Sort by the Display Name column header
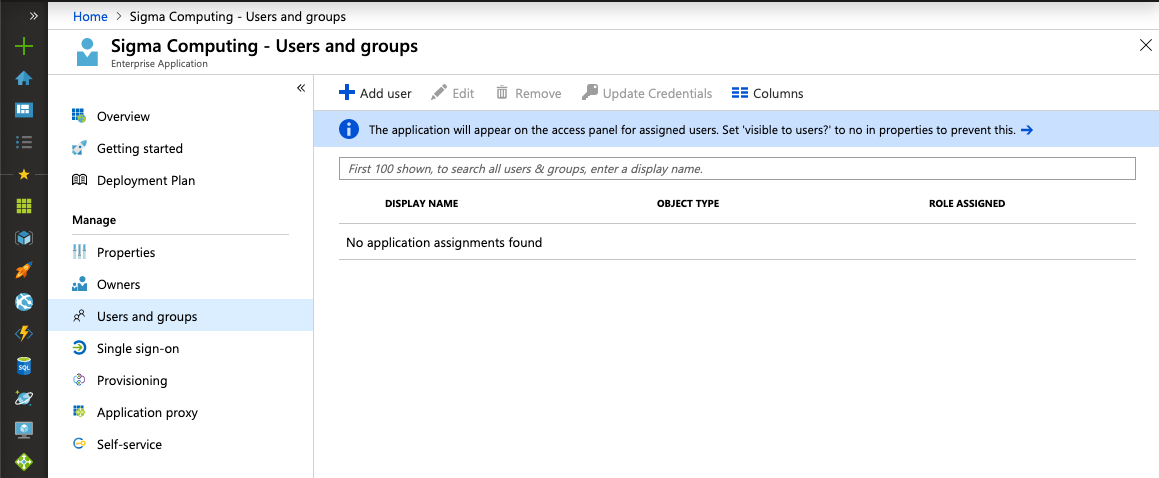The width and height of the screenshot is (1159, 478). pos(421,203)
